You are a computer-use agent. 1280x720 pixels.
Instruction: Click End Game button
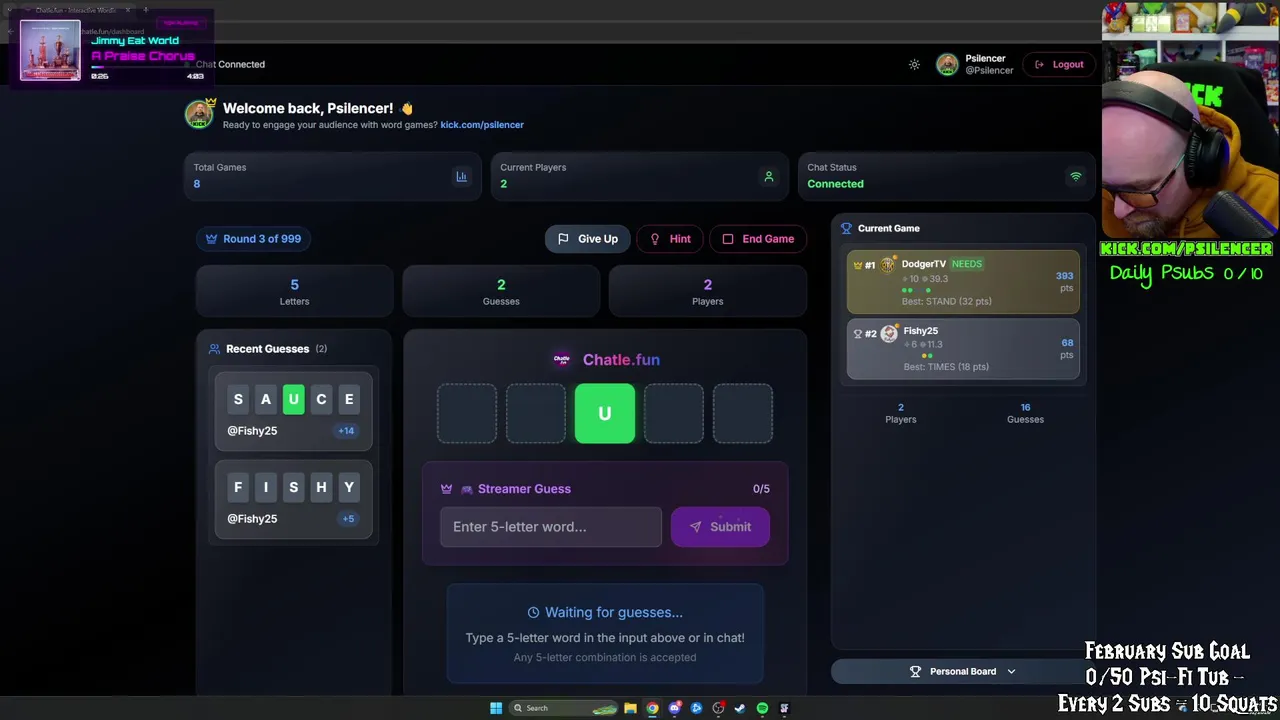point(758,239)
